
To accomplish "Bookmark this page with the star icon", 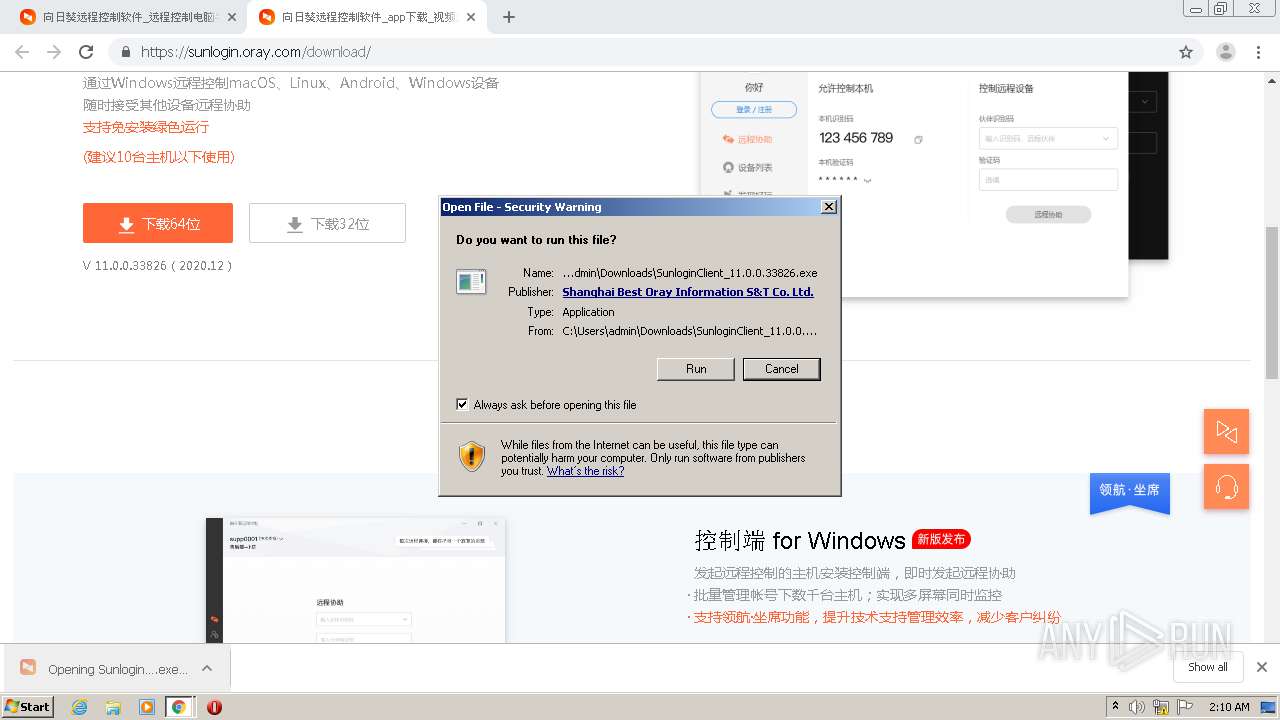I will 1186,52.
